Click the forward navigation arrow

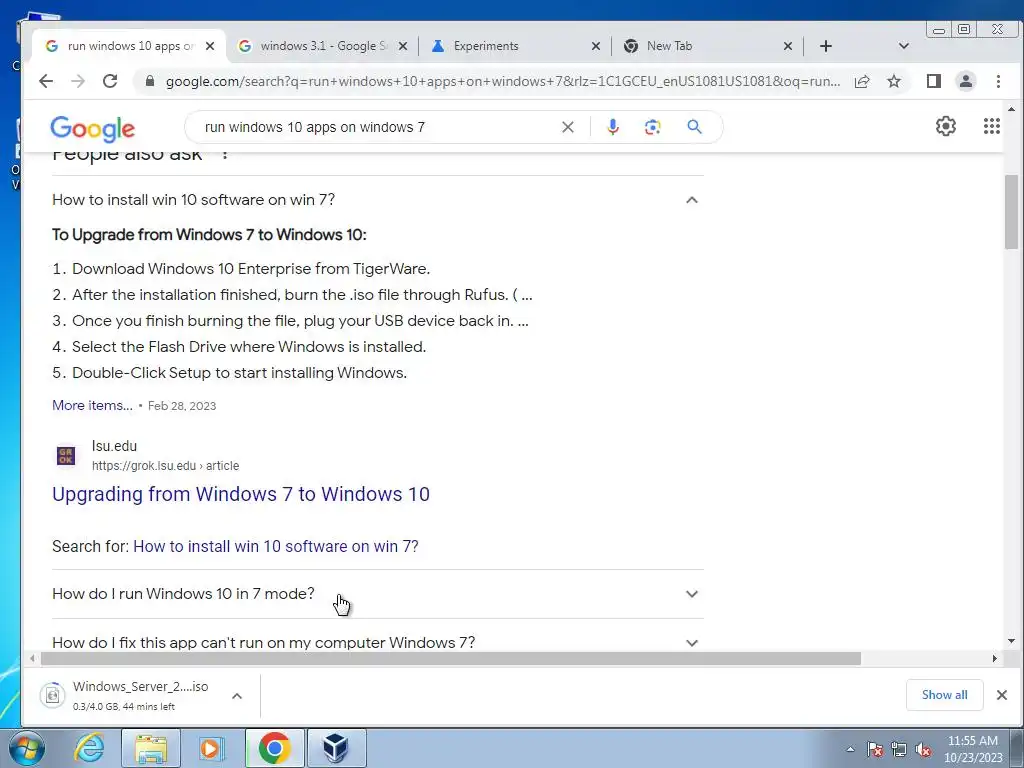tap(78, 81)
